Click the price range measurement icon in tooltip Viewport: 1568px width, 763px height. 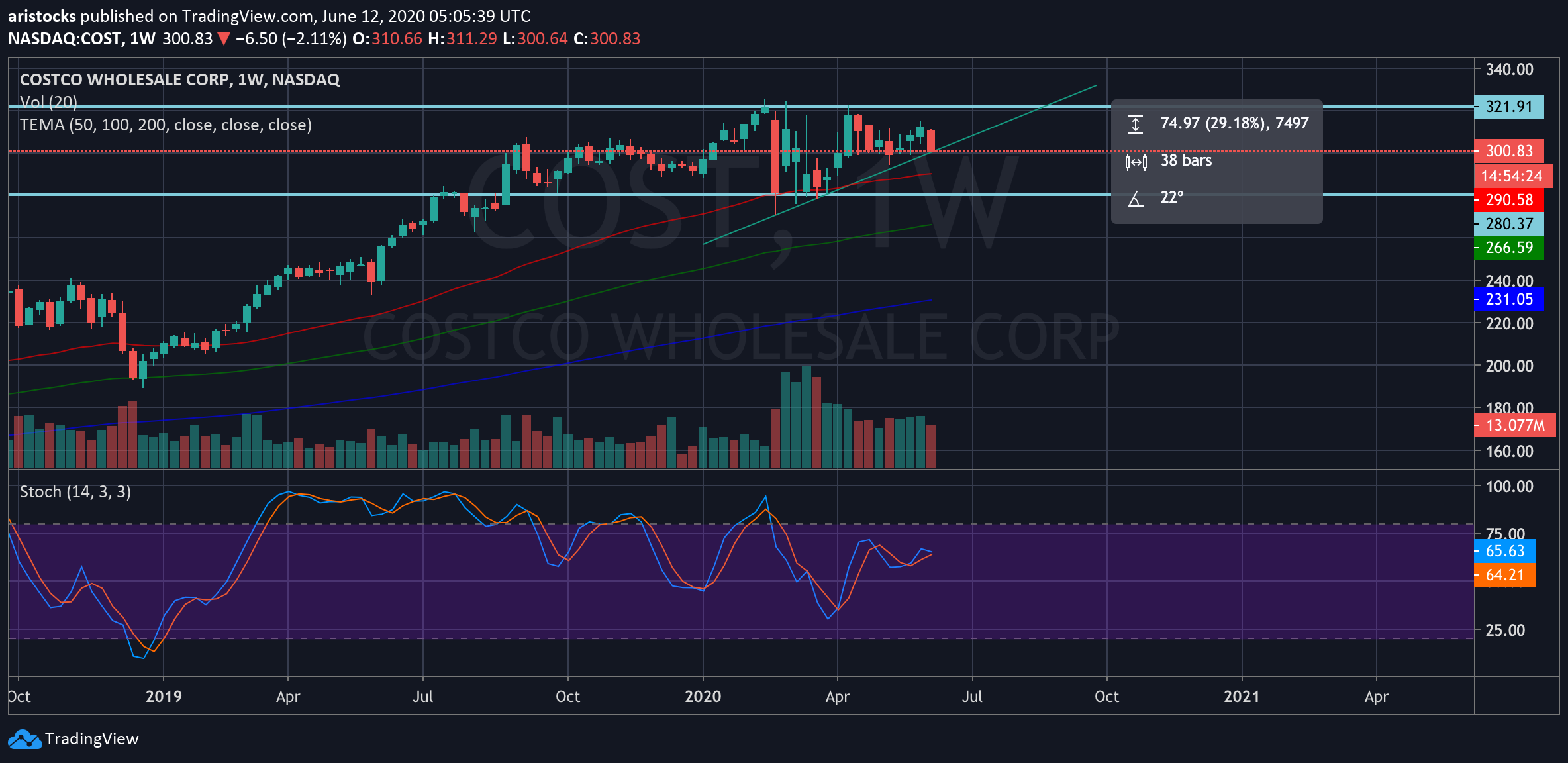(x=1136, y=124)
